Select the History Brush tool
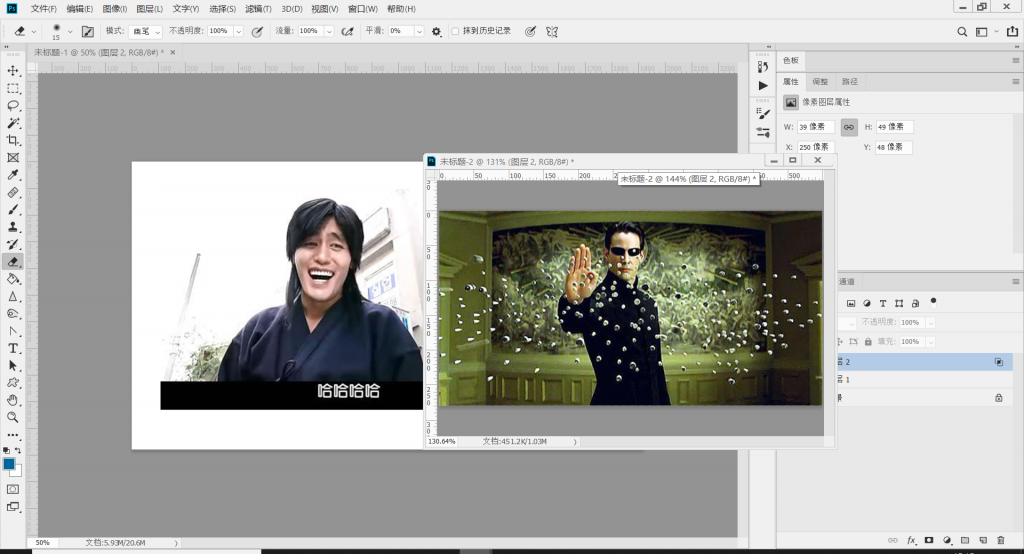Image resolution: width=1024 pixels, height=554 pixels. tap(13, 244)
